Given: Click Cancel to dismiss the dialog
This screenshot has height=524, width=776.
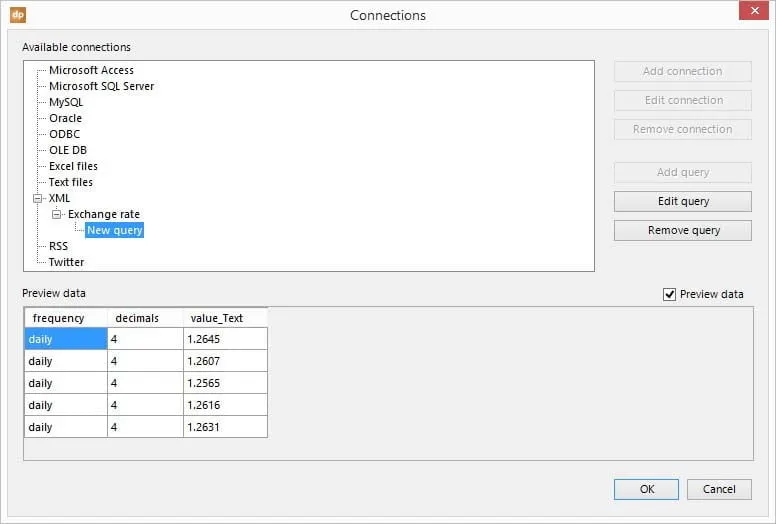Looking at the screenshot, I should 719,489.
